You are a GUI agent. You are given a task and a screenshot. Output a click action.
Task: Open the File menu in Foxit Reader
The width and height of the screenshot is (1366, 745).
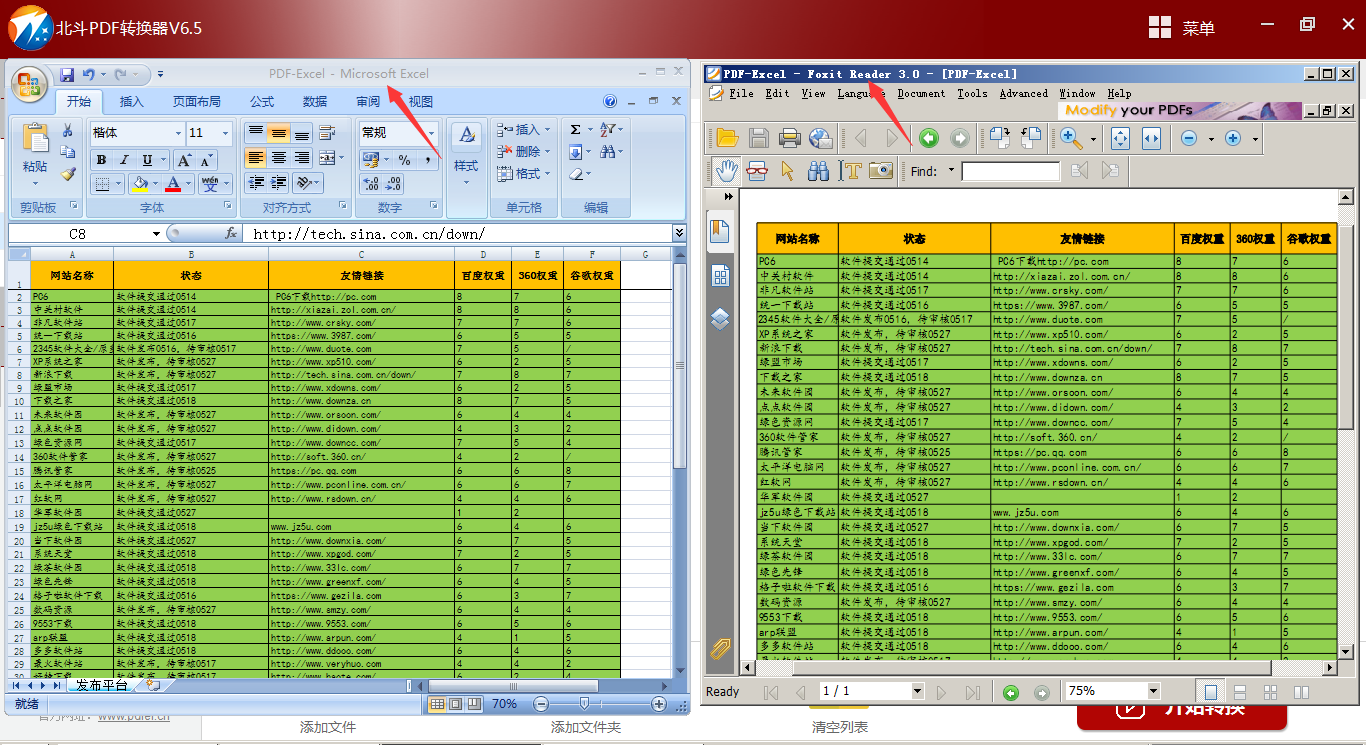click(x=741, y=94)
